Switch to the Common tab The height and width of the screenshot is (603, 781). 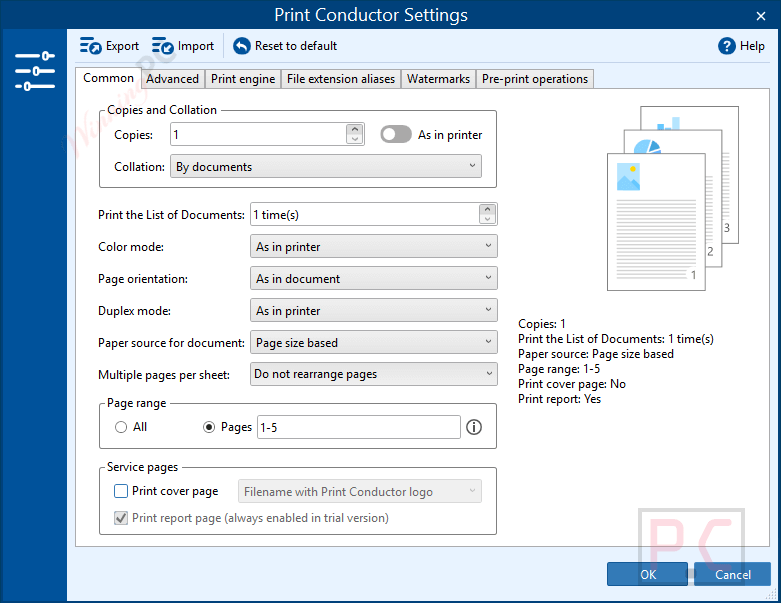pyautogui.click(x=108, y=78)
